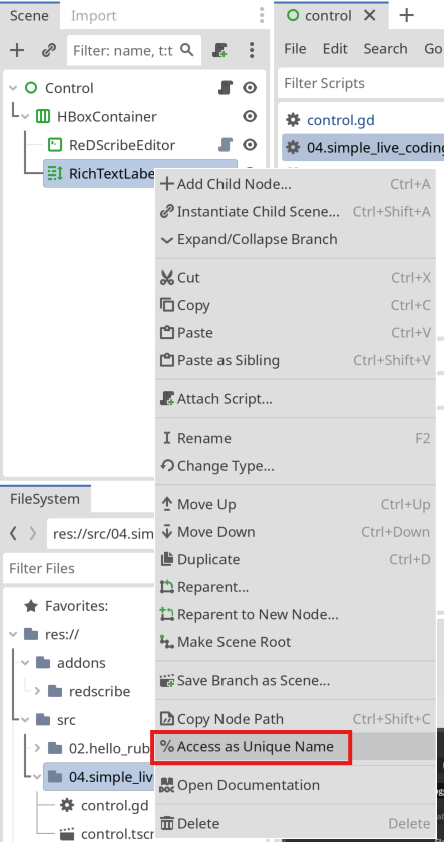The height and width of the screenshot is (842, 444).
Task: Toggle the ReDScribeEditor eye icon
Action: (250, 144)
